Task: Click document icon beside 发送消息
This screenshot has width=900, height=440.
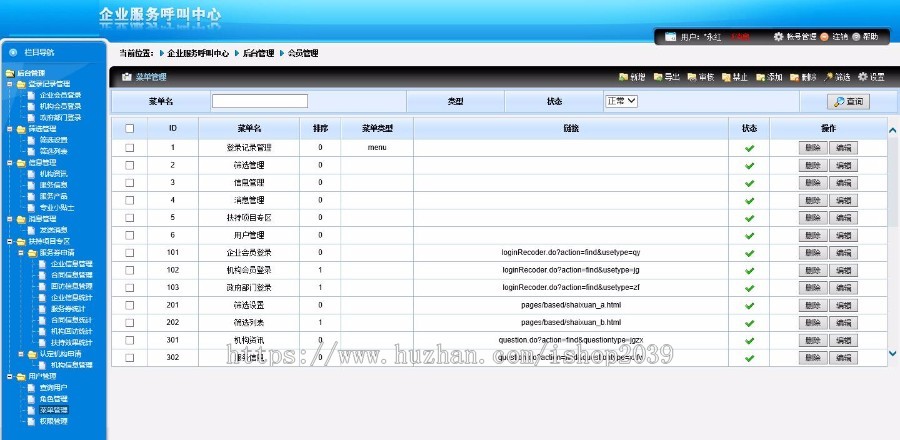Action: (32, 230)
